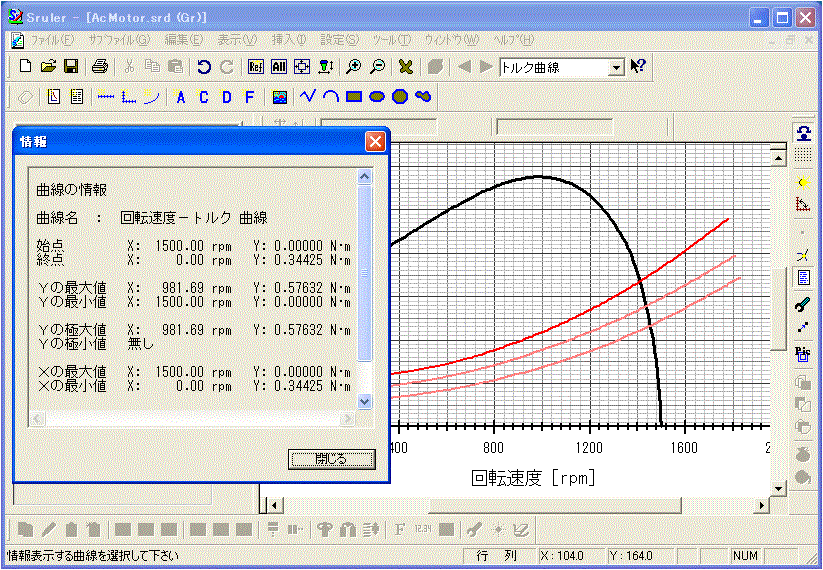The height and width of the screenshot is (570, 823).
Task: Click the info panel scroll-up arrow
Action: [364, 176]
